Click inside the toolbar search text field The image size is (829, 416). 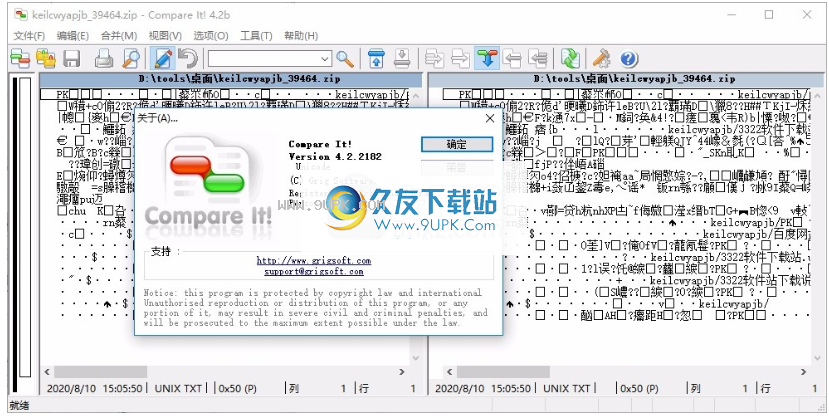coord(264,59)
